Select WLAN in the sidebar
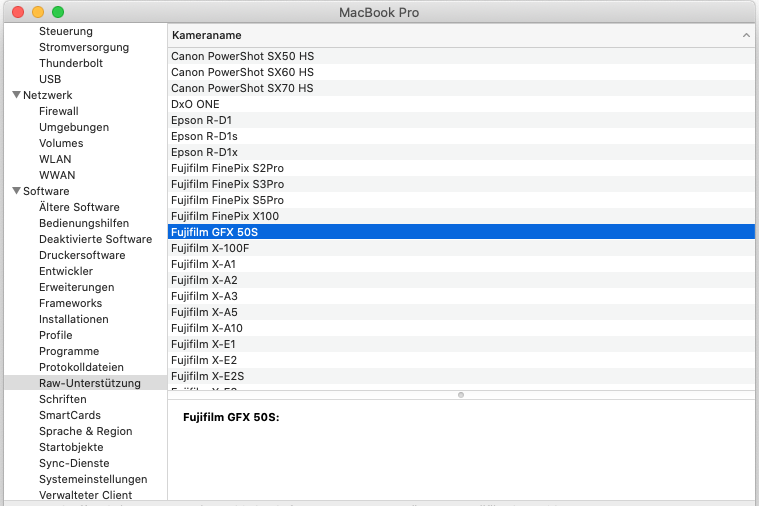This screenshot has width=759, height=506. tap(55, 159)
